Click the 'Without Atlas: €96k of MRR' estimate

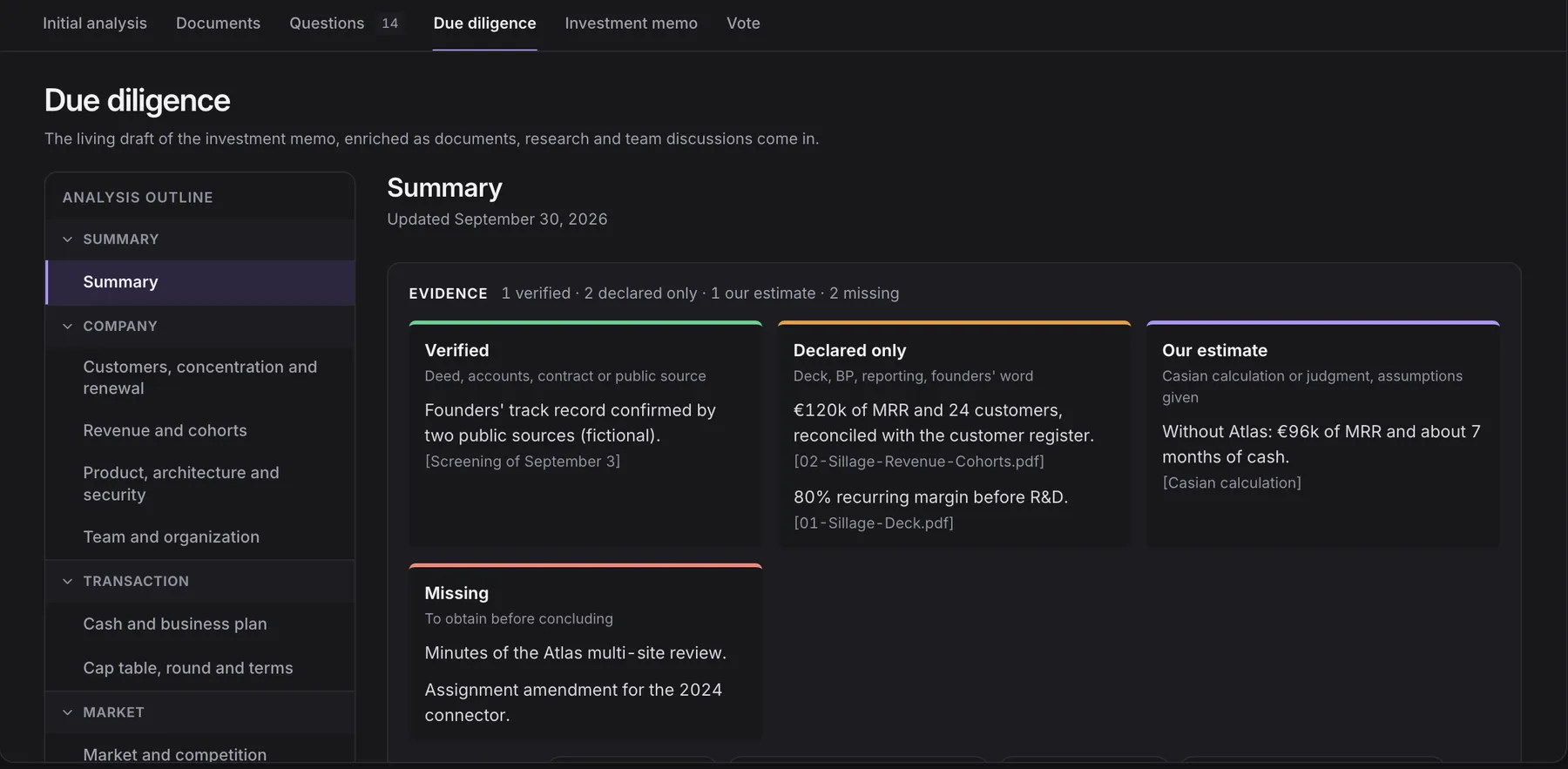tap(1321, 444)
